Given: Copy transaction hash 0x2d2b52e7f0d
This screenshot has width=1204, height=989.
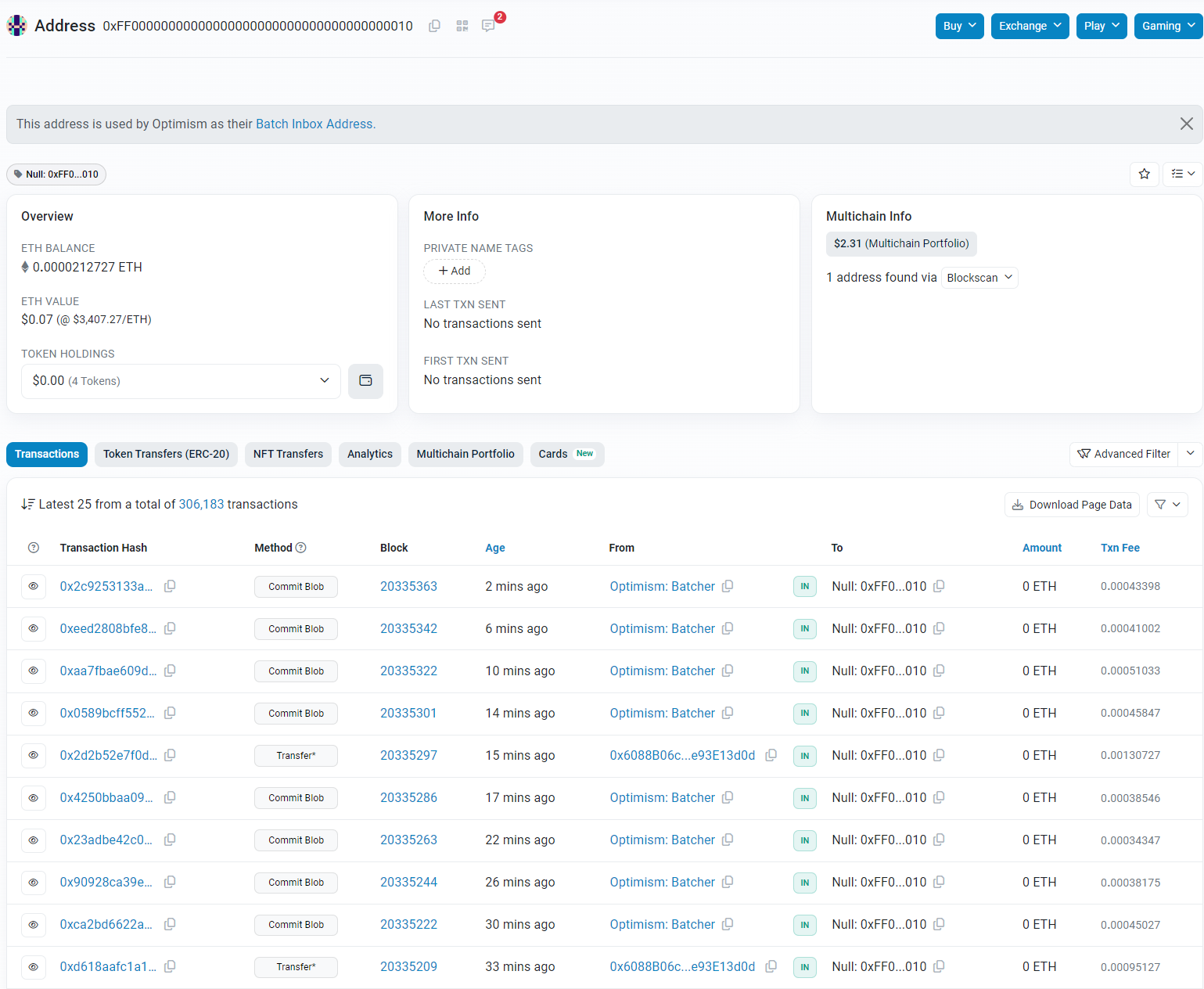Looking at the screenshot, I should click(x=170, y=755).
